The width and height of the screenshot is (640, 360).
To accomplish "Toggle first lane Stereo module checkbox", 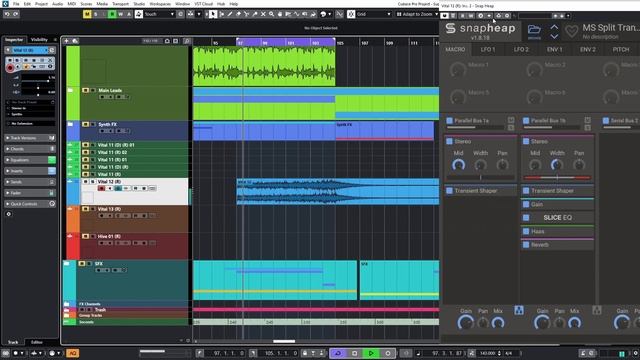I will click(449, 141).
